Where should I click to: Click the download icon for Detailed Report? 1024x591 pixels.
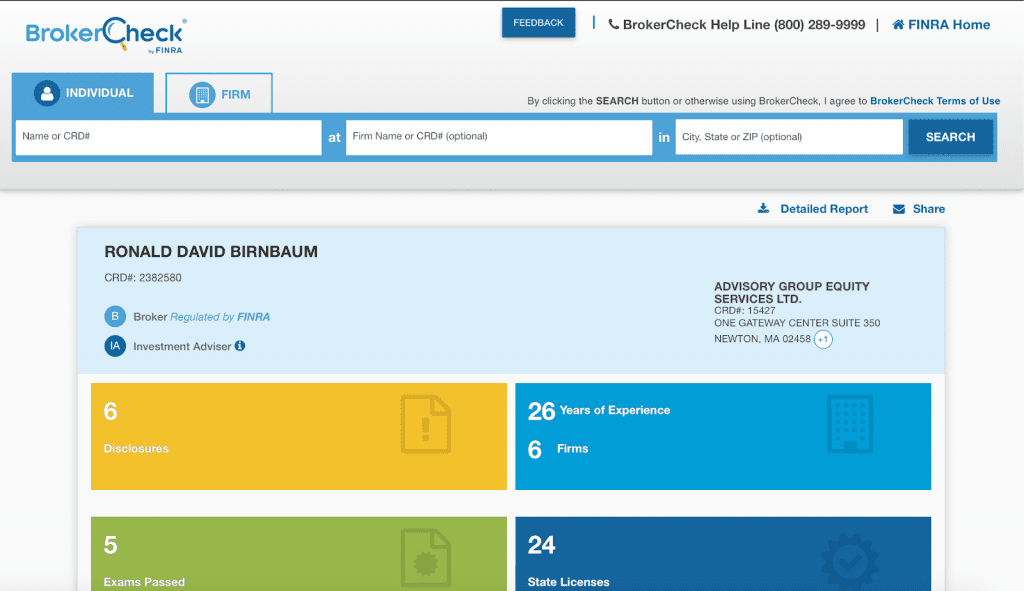pyautogui.click(x=763, y=208)
